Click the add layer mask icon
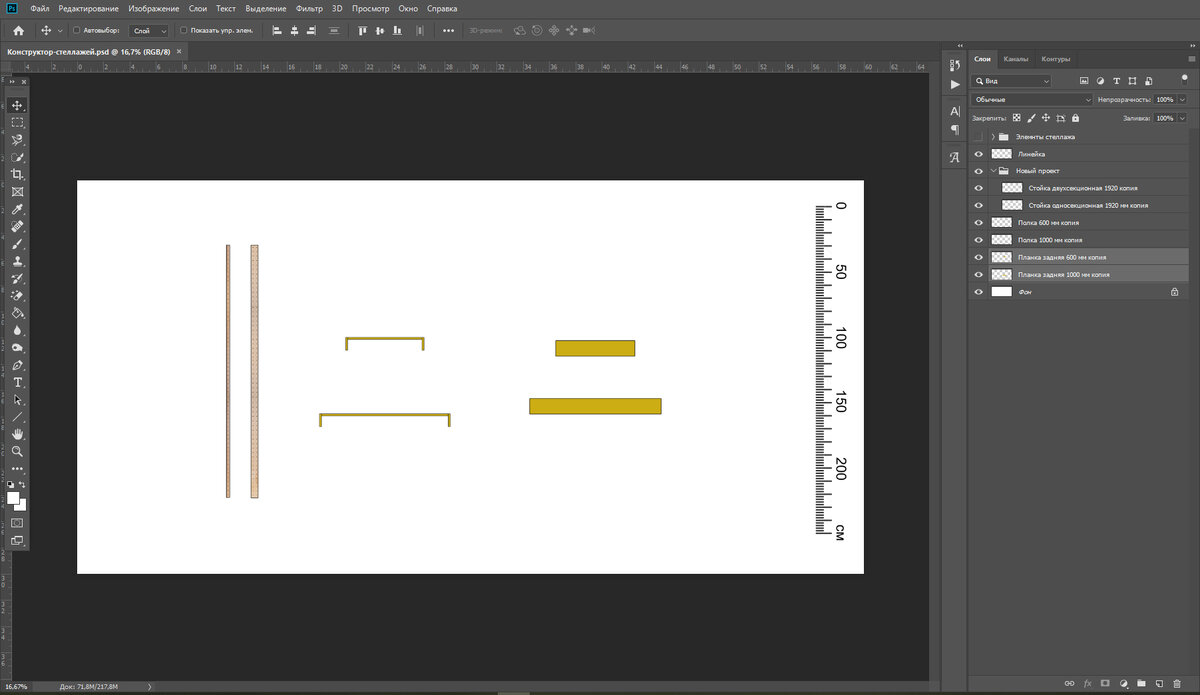Viewport: 1200px width, 695px height. coord(1105,683)
